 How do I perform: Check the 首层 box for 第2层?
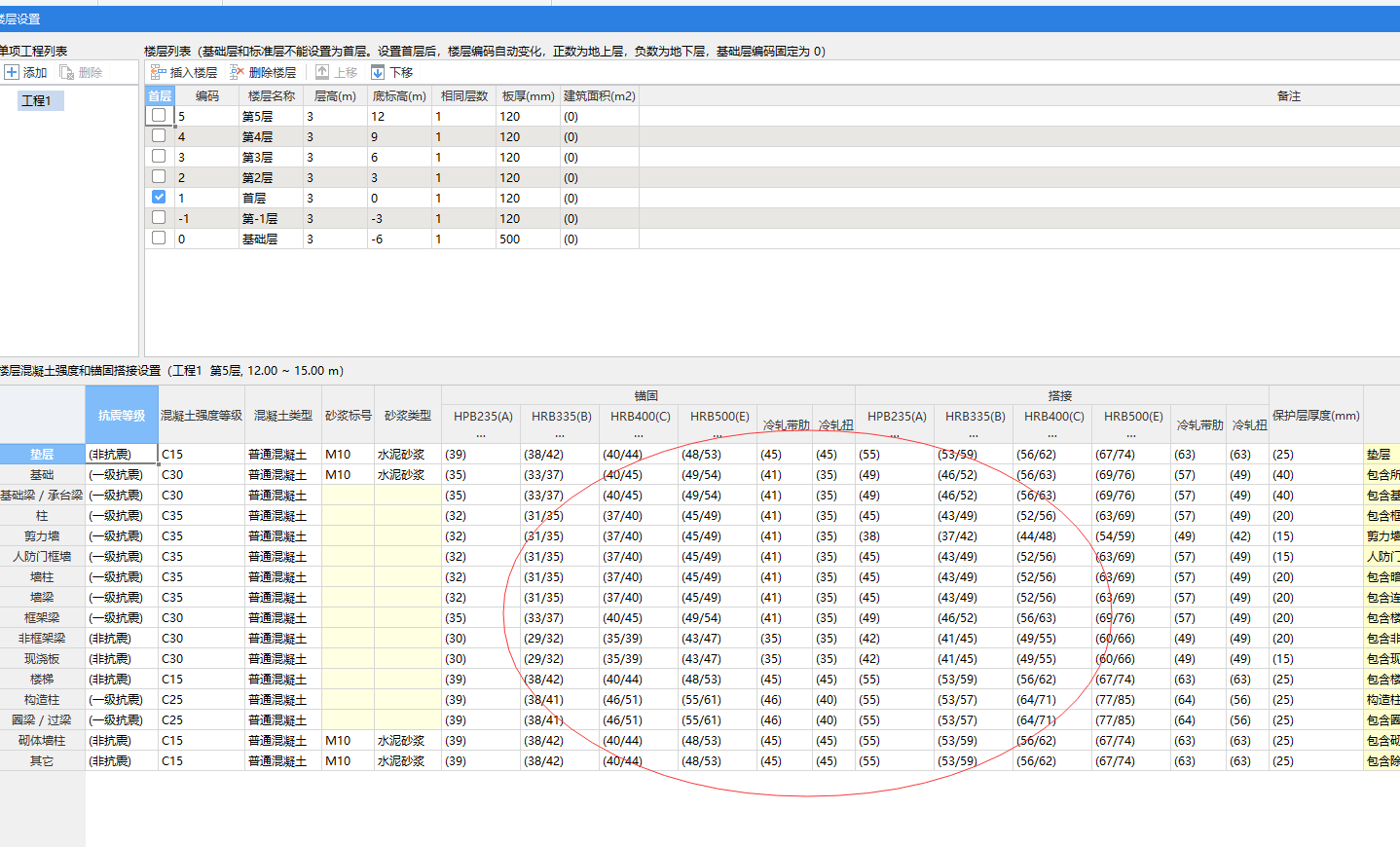click(x=159, y=177)
